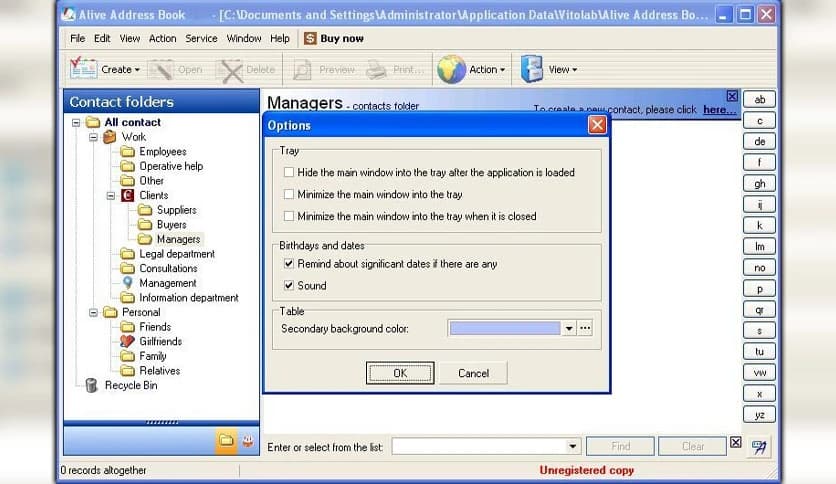This screenshot has width=836, height=484.
Task: Jump to the 'lm' alphabet tab
Action: click(x=759, y=246)
